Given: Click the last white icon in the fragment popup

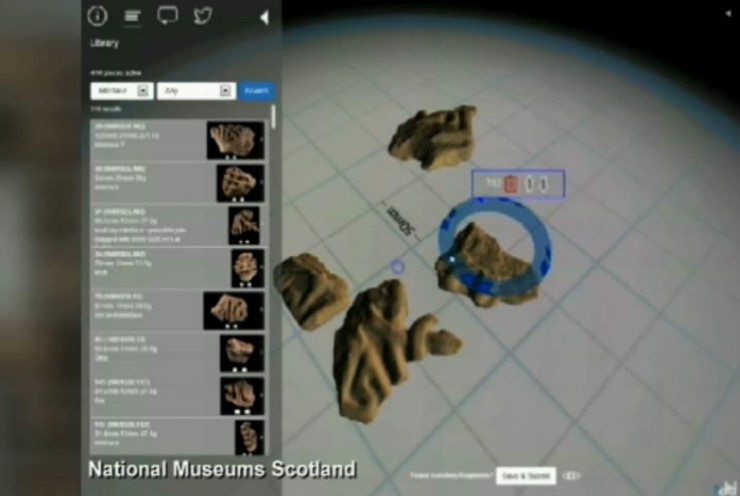Looking at the screenshot, I should coord(544,184).
